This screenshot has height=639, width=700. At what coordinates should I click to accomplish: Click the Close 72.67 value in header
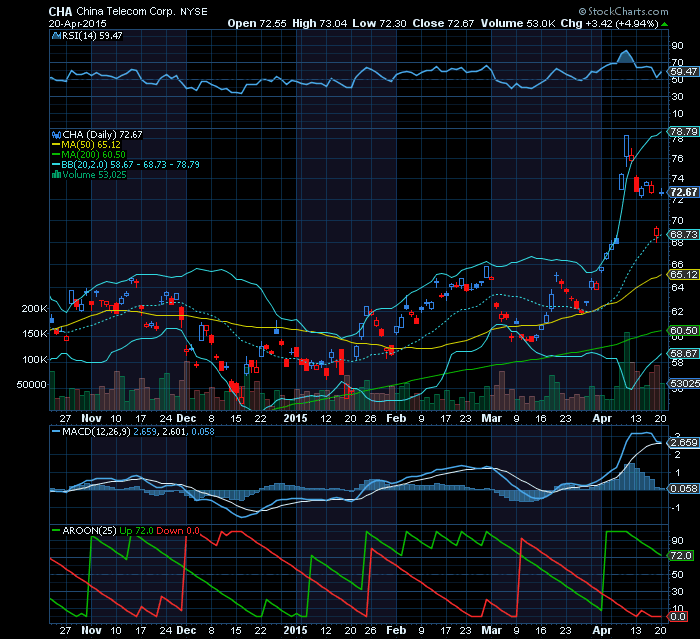click(x=443, y=24)
